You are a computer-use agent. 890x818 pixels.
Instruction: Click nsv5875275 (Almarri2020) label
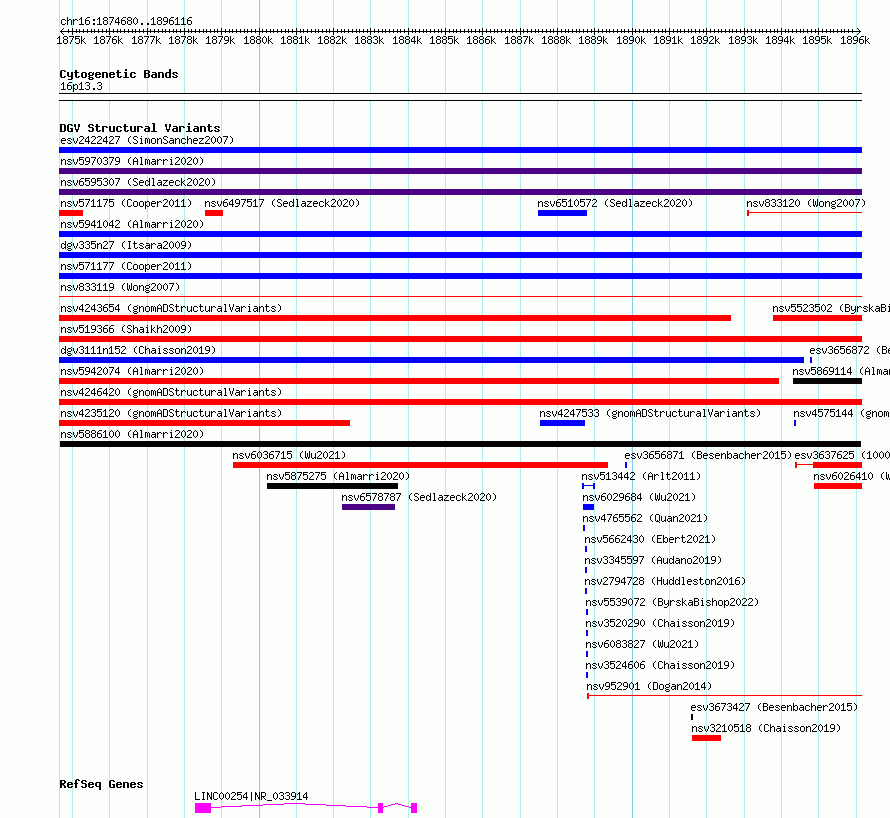pos(338,476)
